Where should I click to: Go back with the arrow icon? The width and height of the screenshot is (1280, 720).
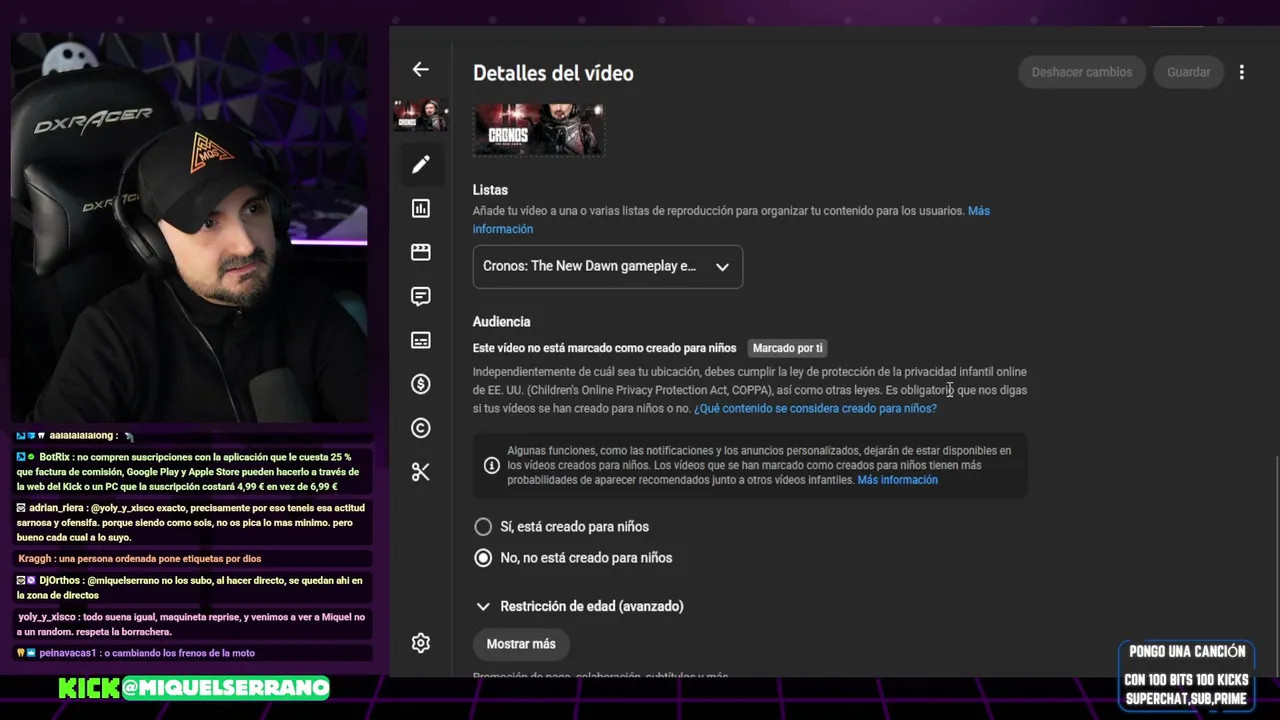[x=420, y=69]
